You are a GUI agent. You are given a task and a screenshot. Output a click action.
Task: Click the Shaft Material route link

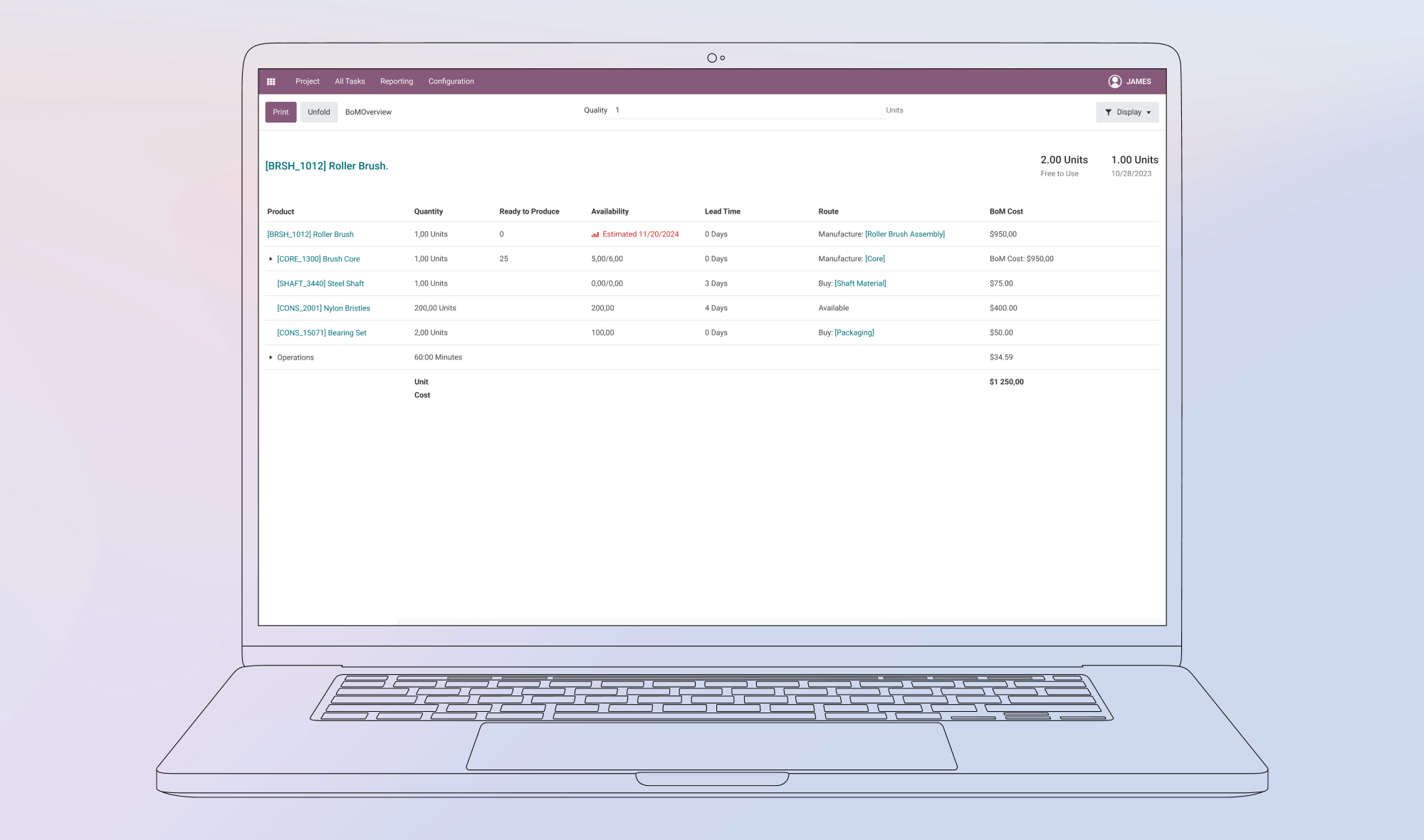point(860,284)
